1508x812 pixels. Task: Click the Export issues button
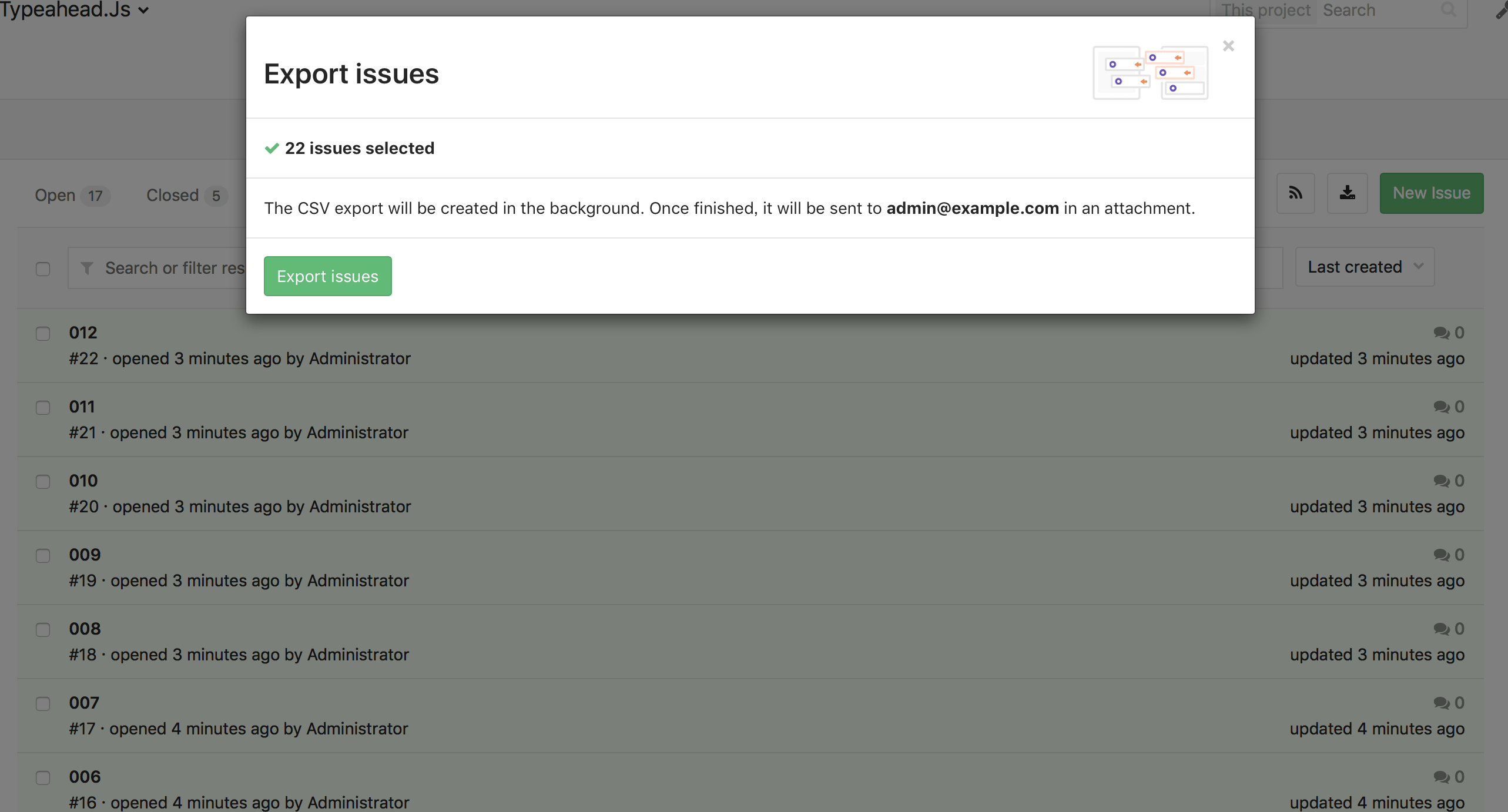[327, 275]
